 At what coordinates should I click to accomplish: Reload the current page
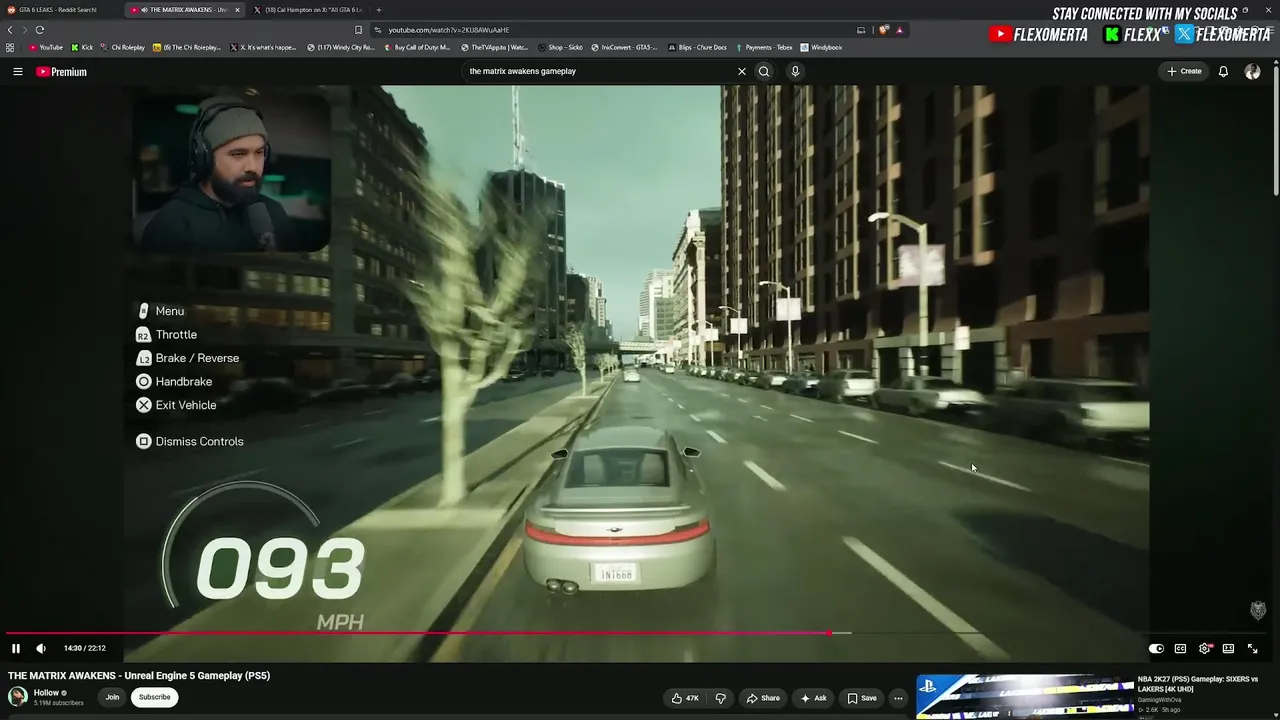[x=39, y=30]
